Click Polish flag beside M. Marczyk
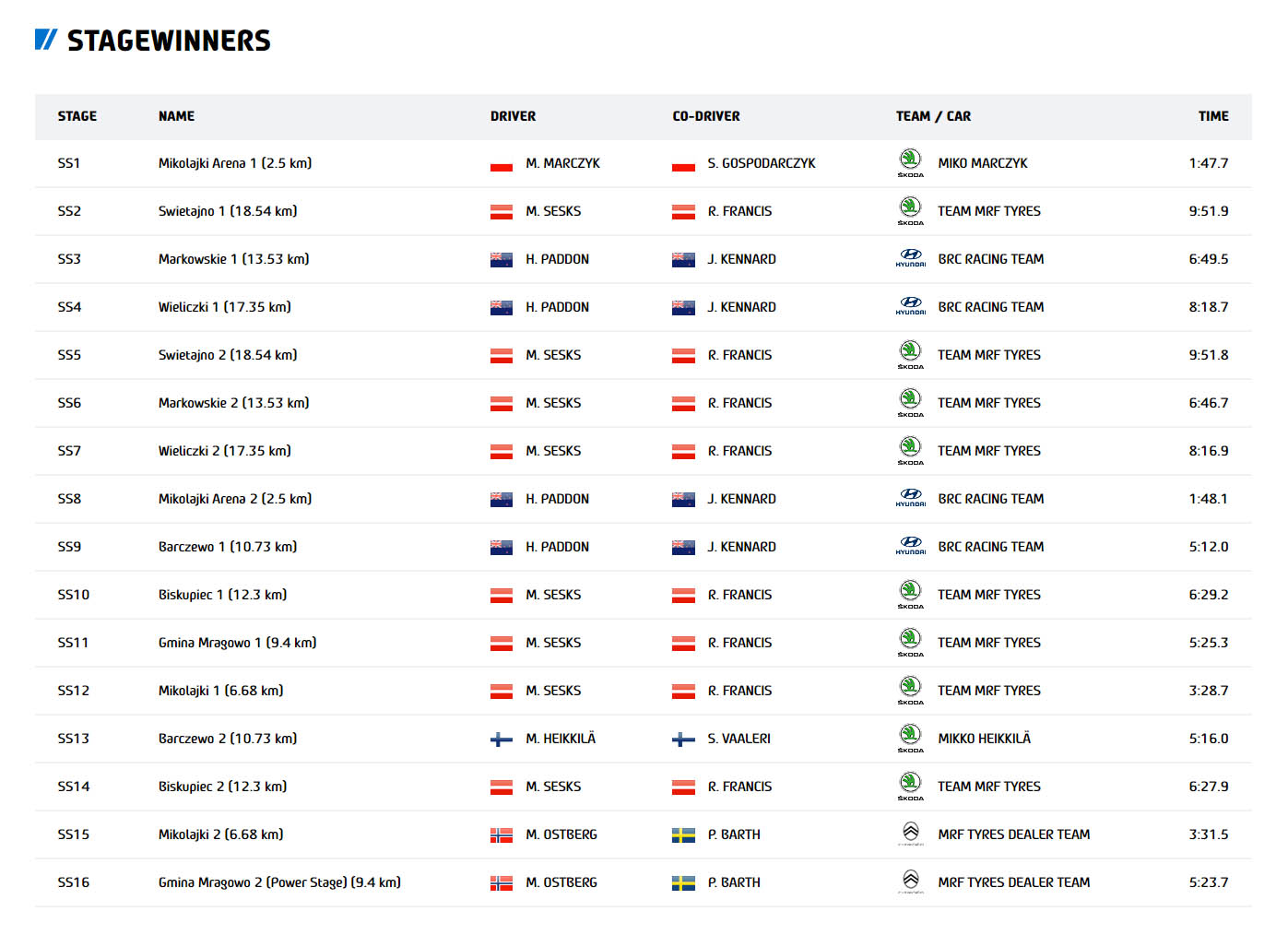Screen dimensions: 1288x935 point(501,163)
